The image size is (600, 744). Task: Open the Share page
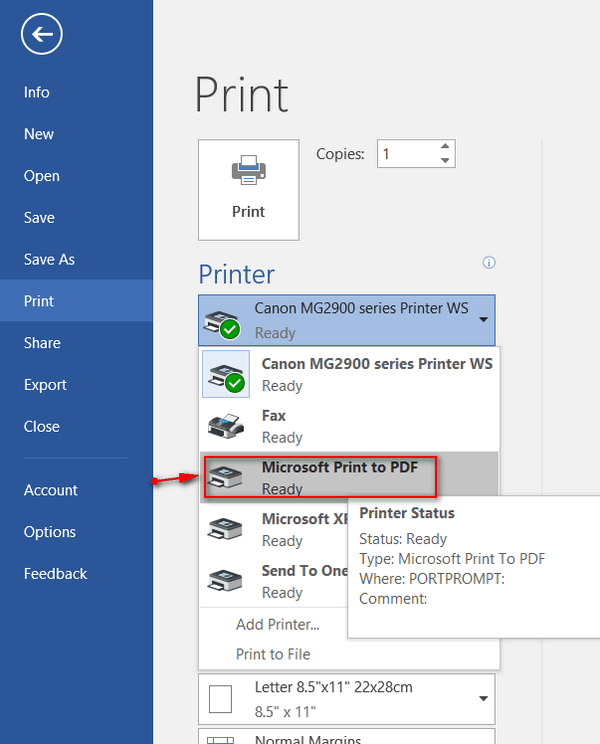[x=42, y=343]
